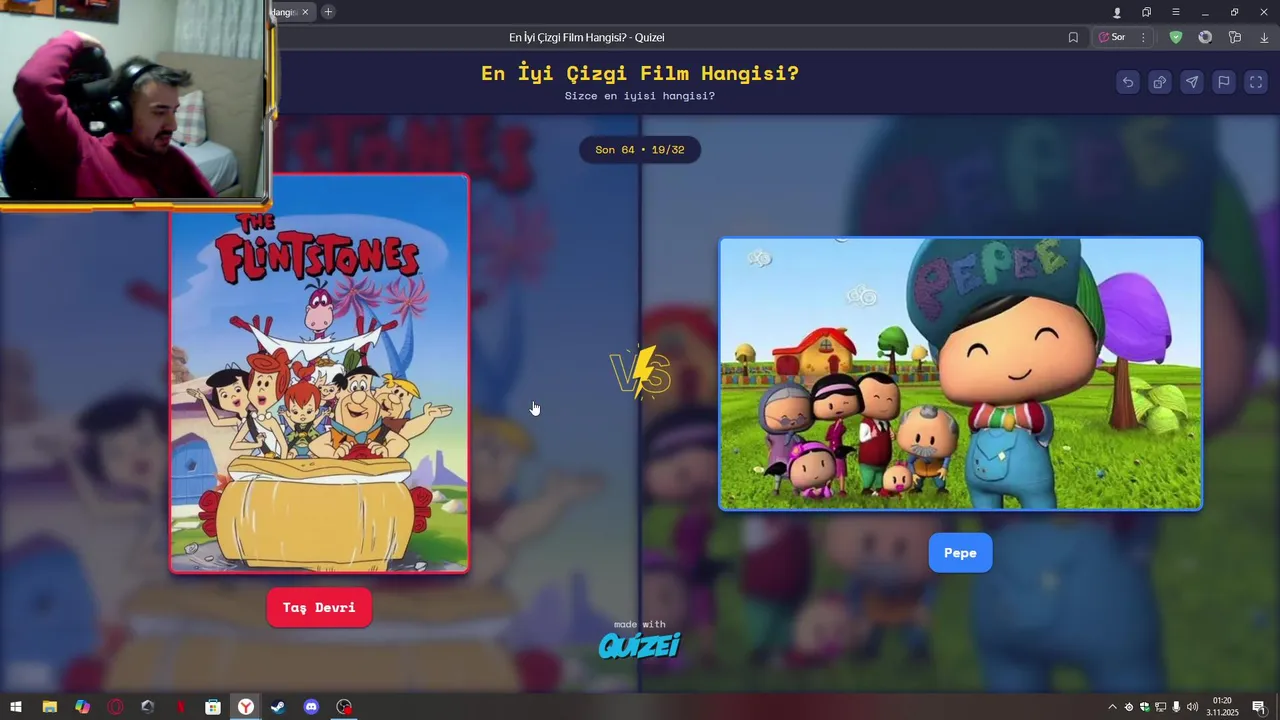Viewport: 1280px width, 720px height.
Task: Click the page title in address bar
Action: click(587, 37)
